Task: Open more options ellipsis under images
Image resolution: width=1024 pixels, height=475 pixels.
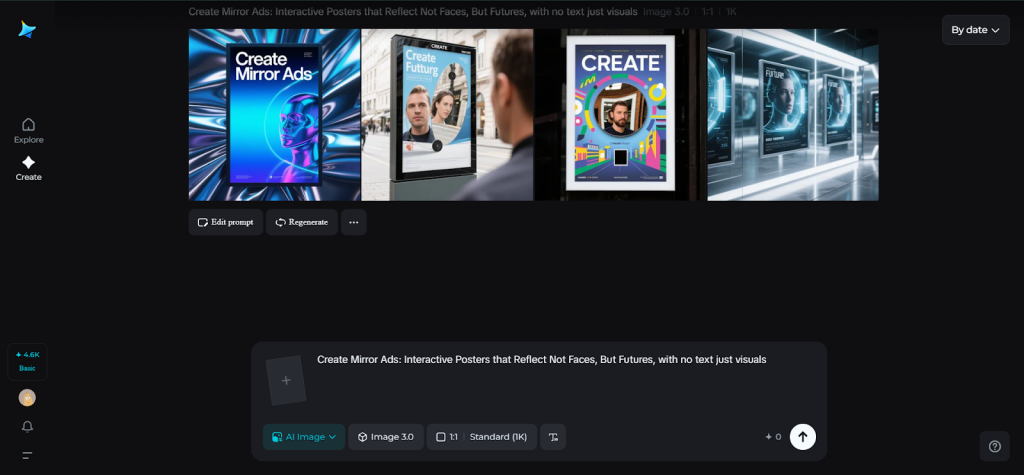Action: click(353, 222)
